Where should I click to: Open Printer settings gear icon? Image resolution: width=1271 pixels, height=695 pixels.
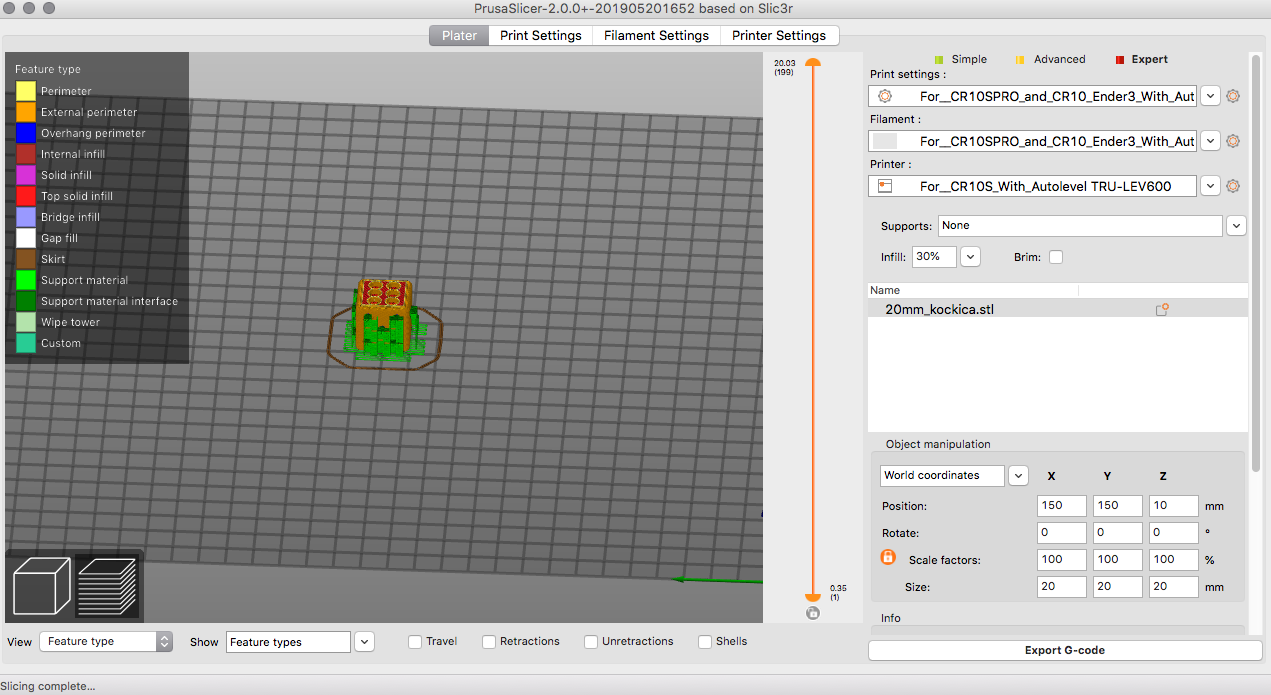(x=1232, y=186)
